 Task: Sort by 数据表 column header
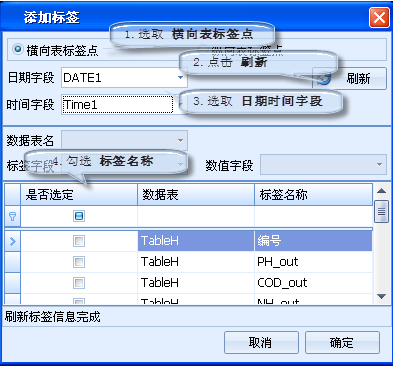196,195
